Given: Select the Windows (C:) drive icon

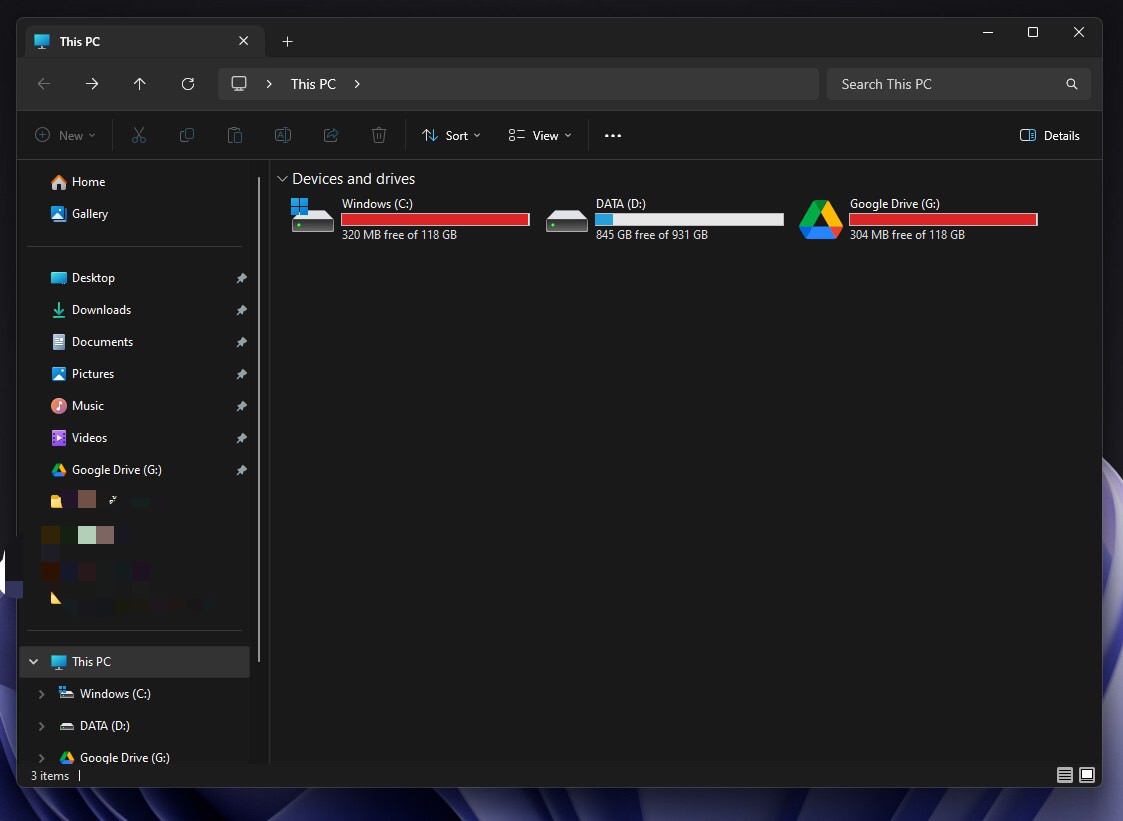Looking at the screenshot, I should coord(312,216).
